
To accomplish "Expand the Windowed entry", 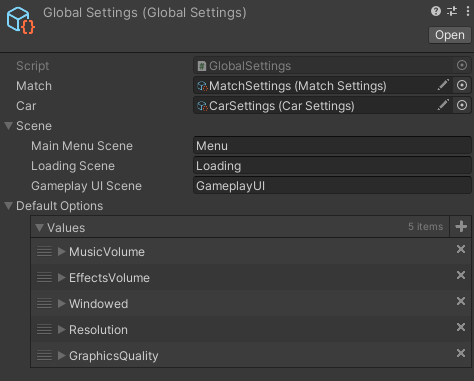I will tap(61, 303).
